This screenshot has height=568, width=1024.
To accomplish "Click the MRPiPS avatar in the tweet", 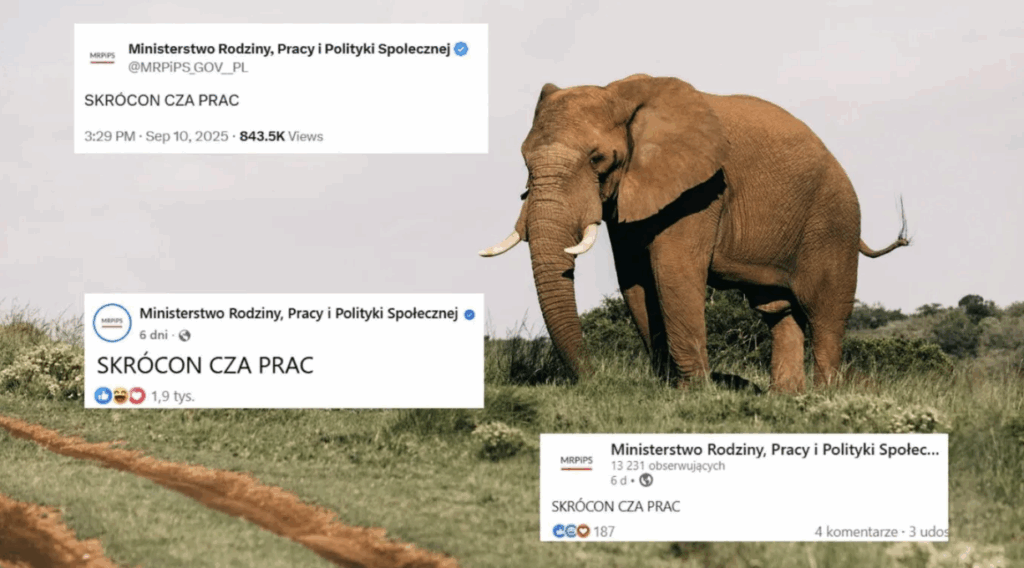I will coord(103,57).
